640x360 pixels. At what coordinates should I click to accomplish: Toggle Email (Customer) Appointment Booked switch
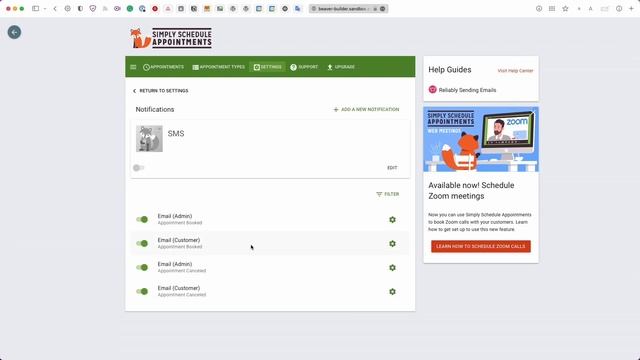(142, 244)
